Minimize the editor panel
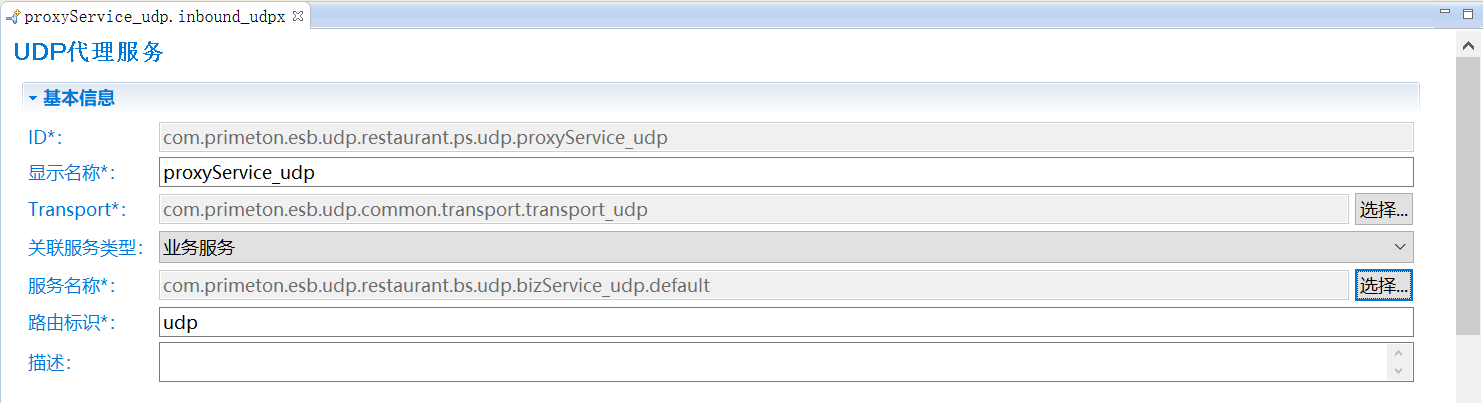1483x403 pixels. 1444,13
